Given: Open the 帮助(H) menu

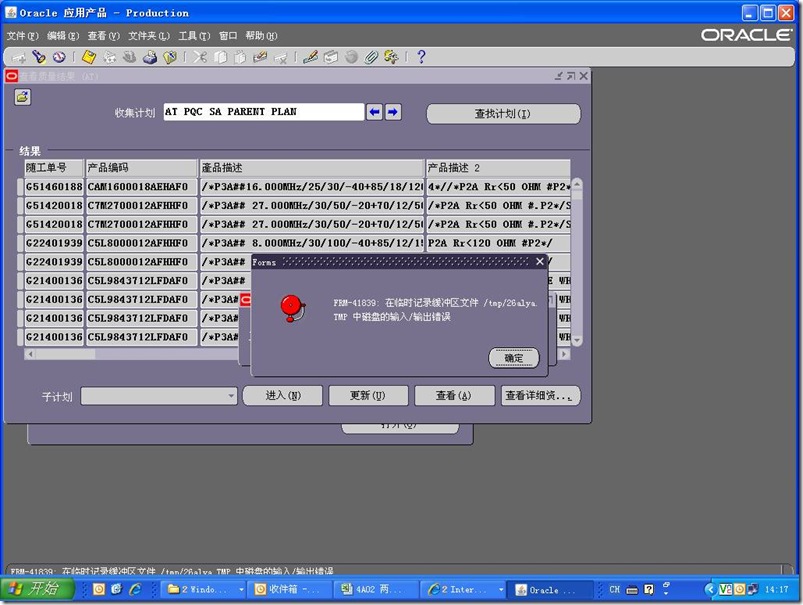Looking at the screenshot, I should point(261,36).
